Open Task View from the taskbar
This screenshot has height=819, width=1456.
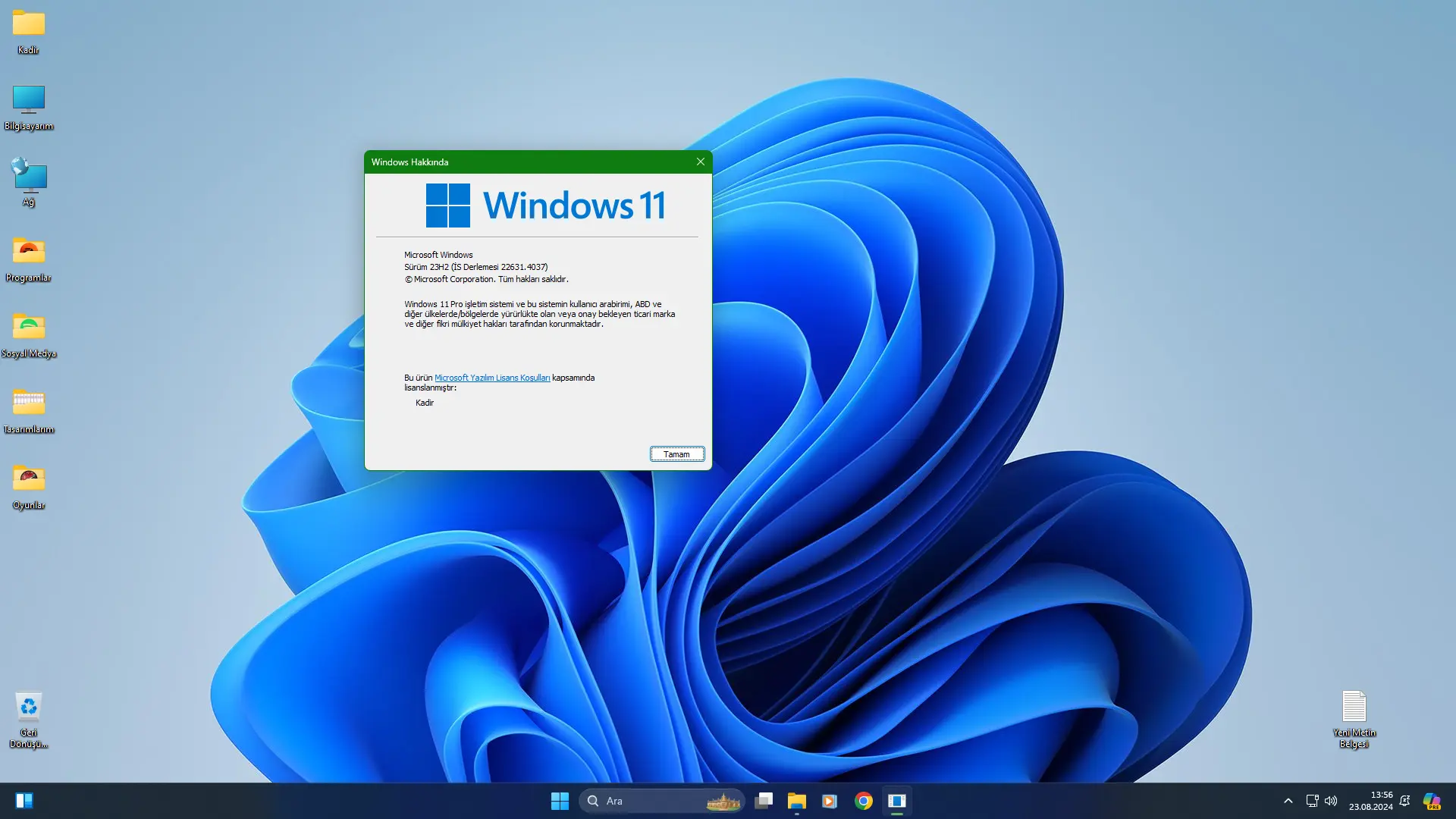coord(764,801)
